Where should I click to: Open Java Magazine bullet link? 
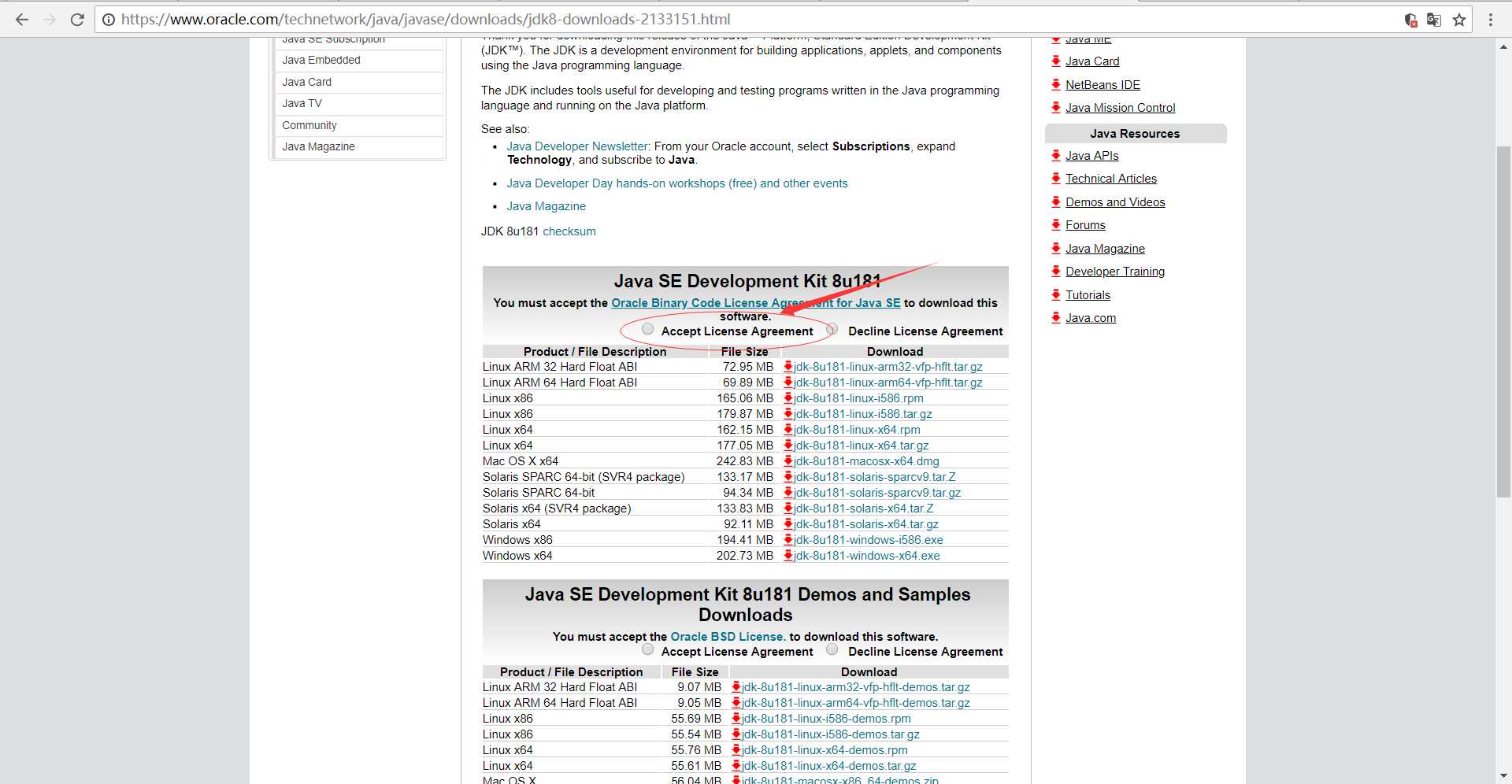pyautogui.click(x=546, y=206)
